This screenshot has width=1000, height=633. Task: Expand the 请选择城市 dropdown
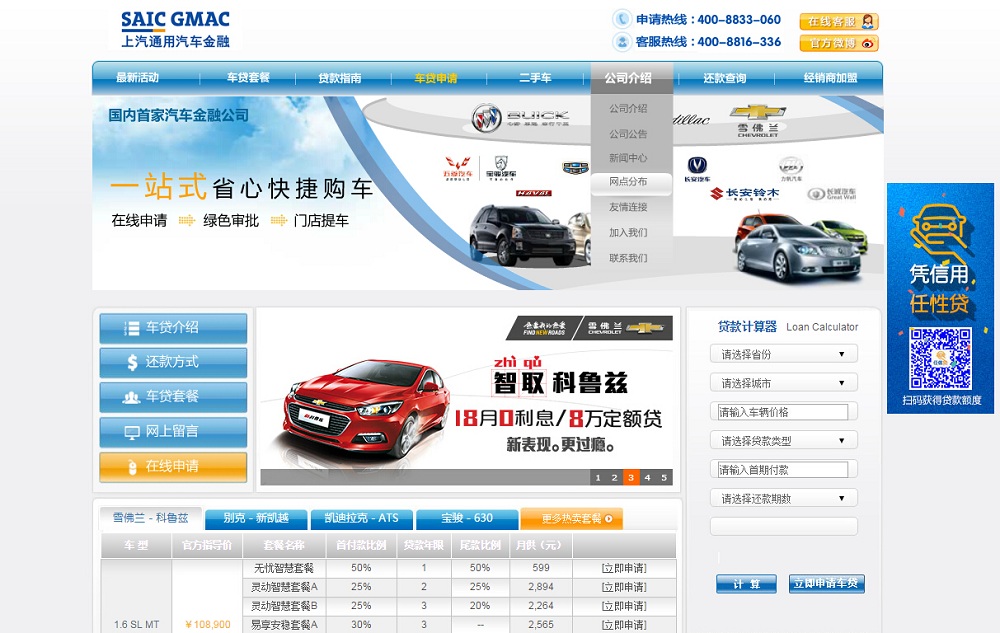pos(784,383)
